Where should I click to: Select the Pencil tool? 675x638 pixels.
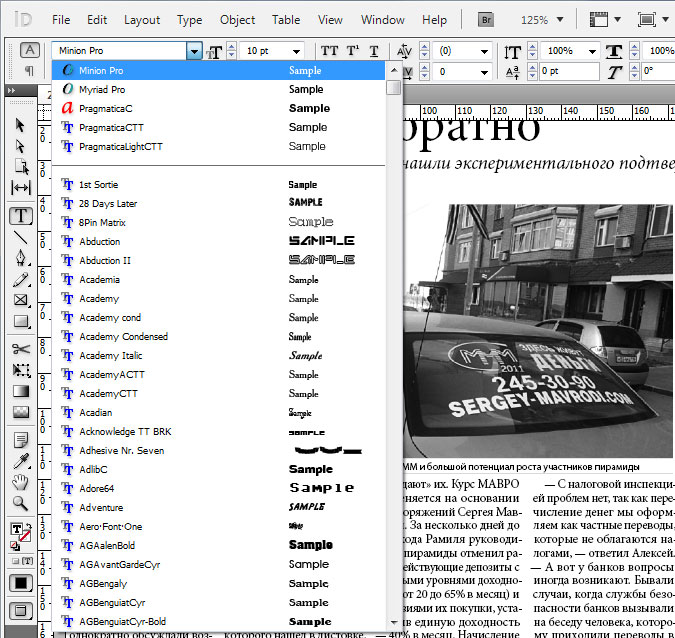point(21,279)
